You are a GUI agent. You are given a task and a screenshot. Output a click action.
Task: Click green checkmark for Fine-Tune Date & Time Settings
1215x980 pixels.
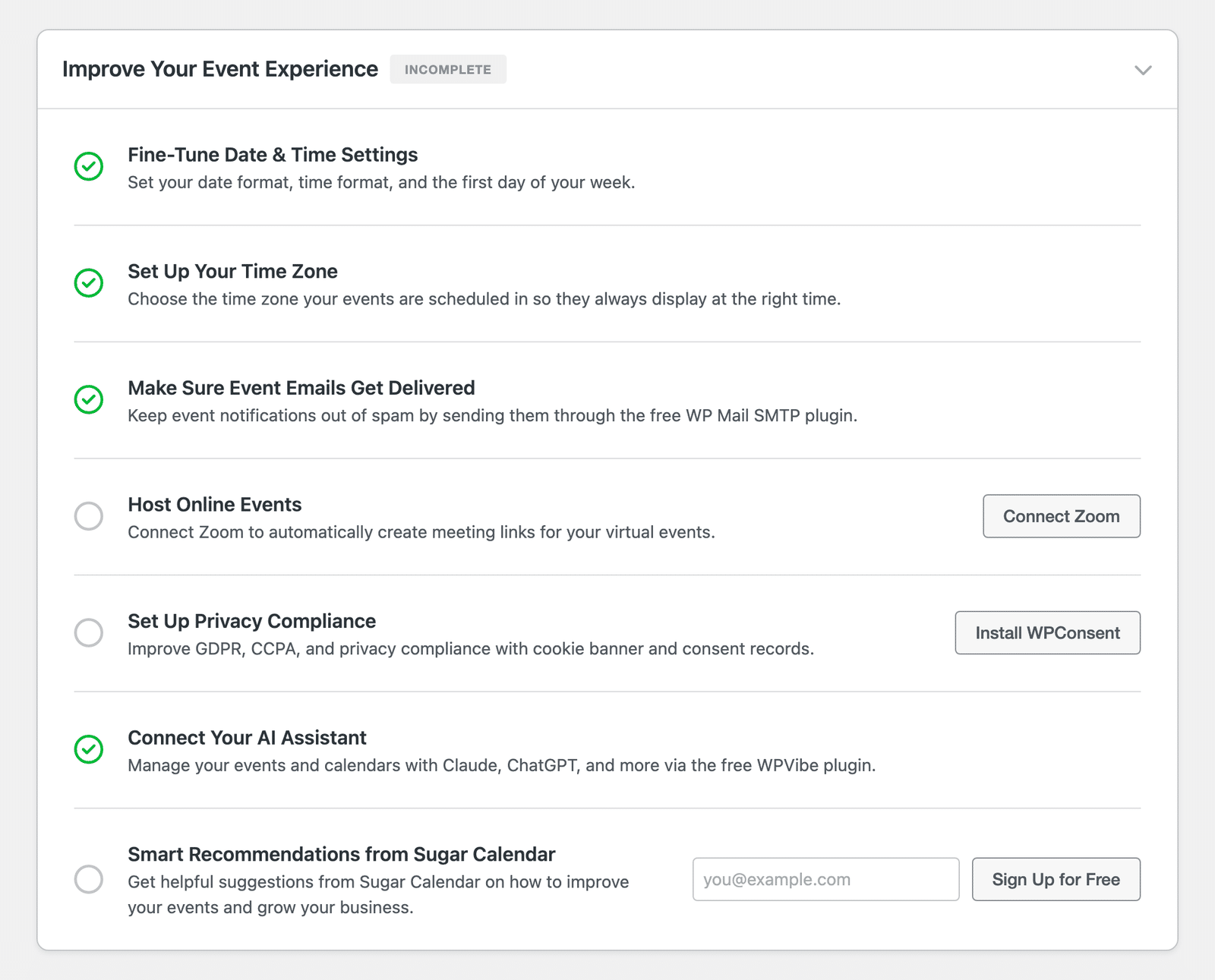(89, 166)
